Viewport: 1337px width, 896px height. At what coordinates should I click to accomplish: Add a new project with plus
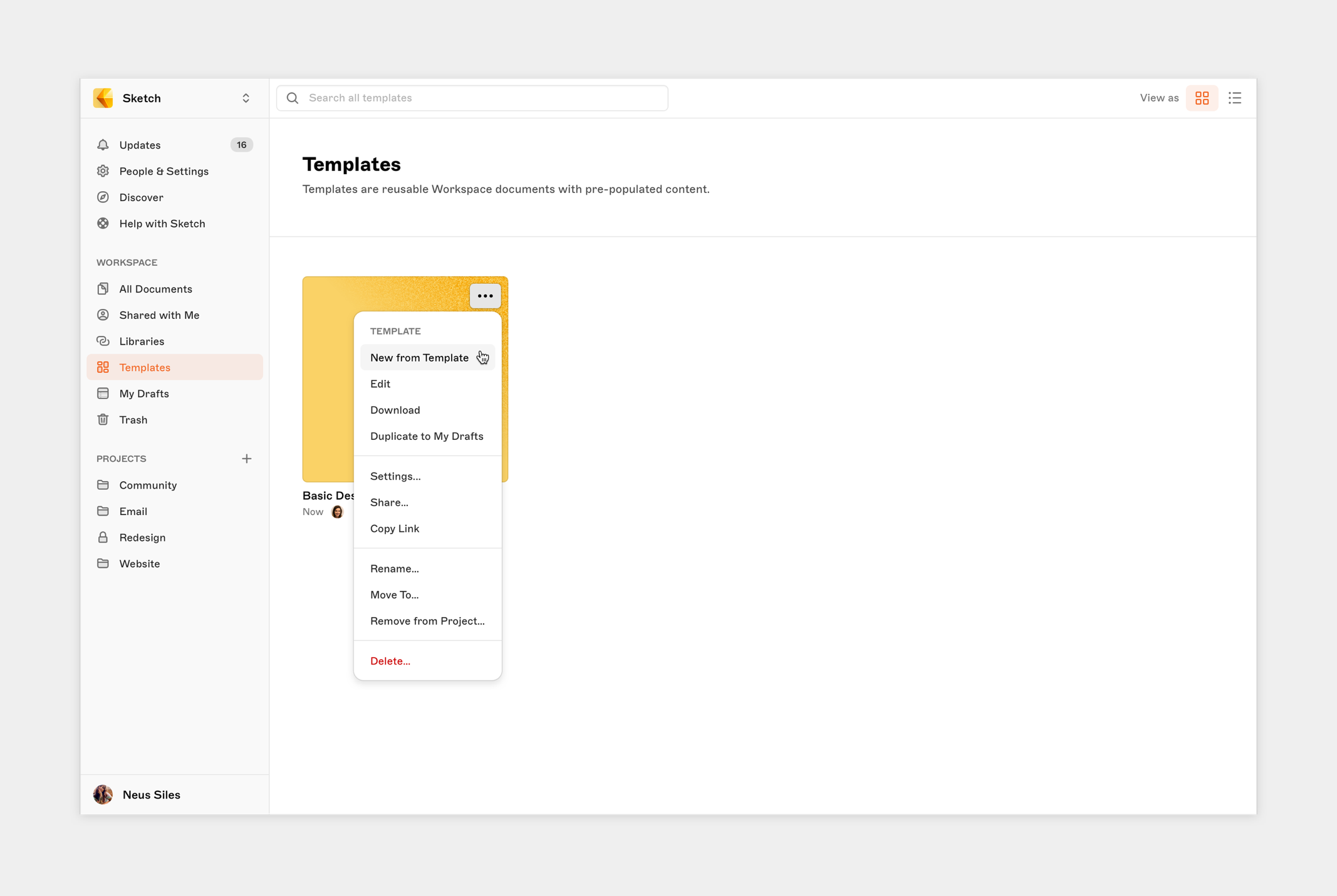(x=247, y=459)
